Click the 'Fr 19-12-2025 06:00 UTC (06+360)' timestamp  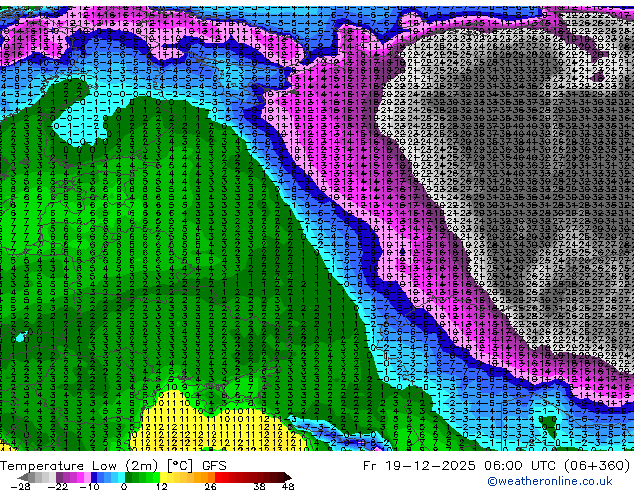coord(497,466)
